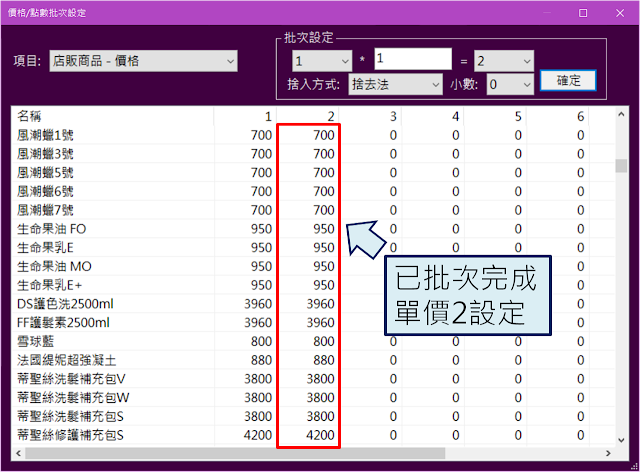Select row 風潮蠟1號

313,135
